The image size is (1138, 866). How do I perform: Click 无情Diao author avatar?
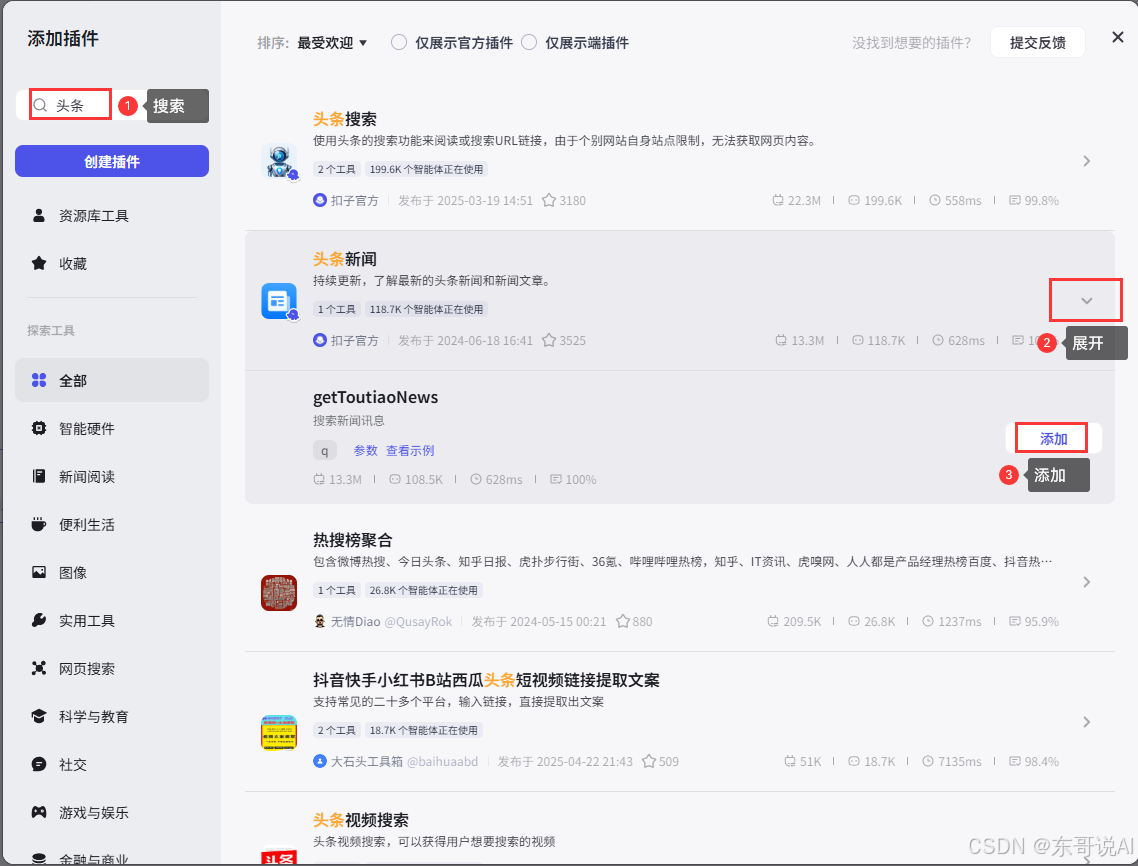320,621
